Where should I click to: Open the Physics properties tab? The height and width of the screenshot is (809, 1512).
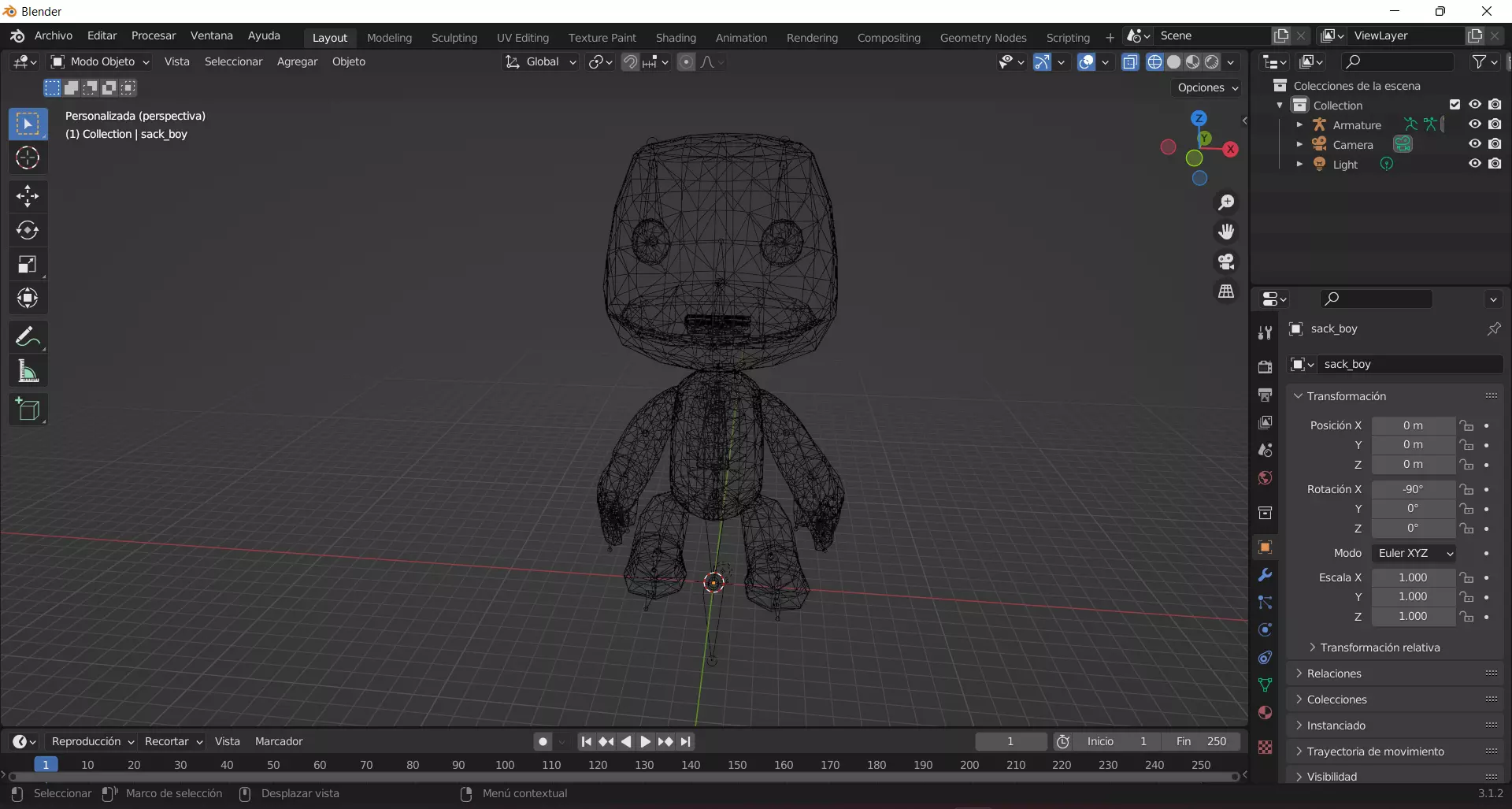pyautogui.click(x=1265, y=630)
